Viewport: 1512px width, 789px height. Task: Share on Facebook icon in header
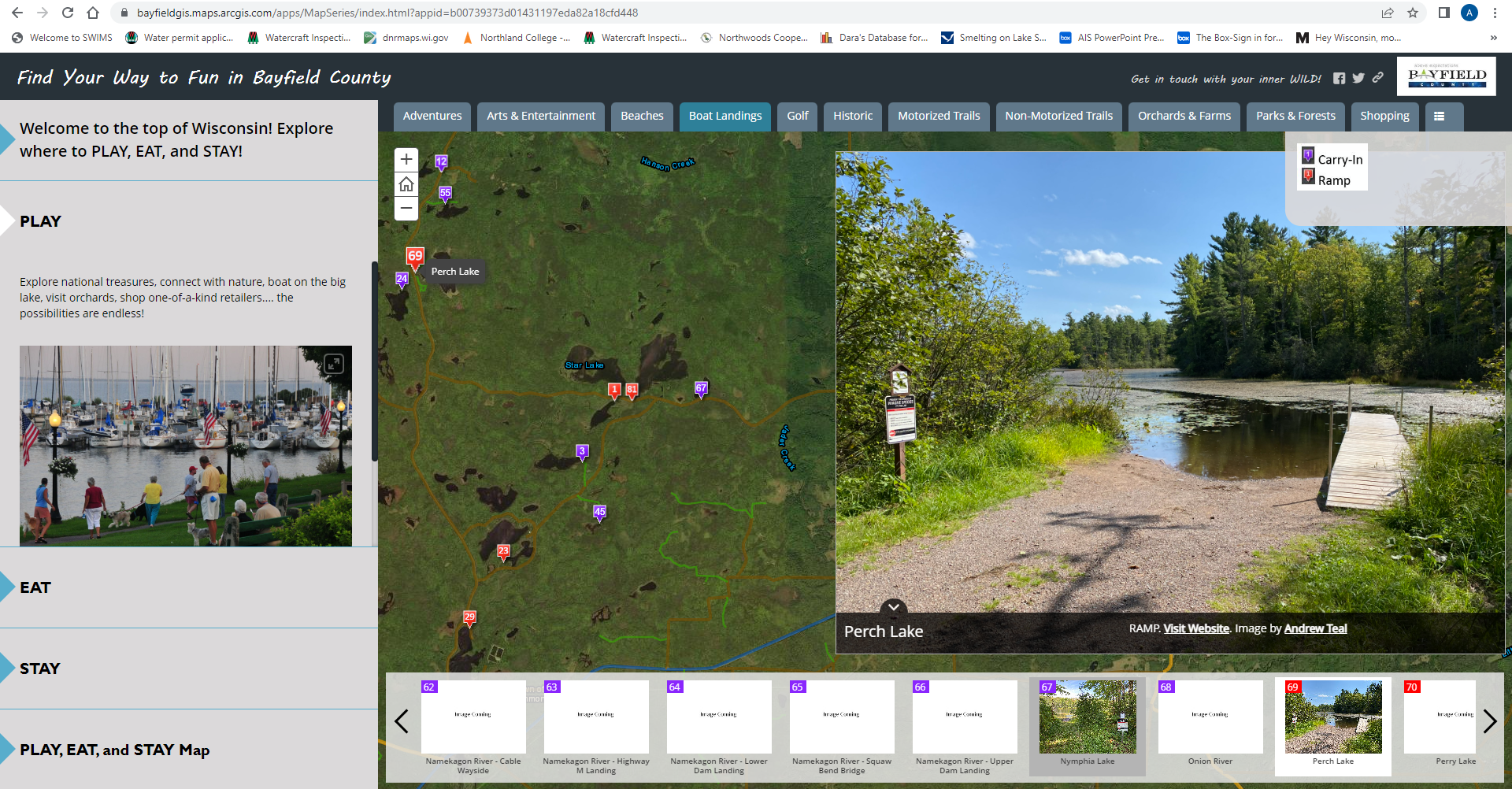click(x=1339, y=78)
